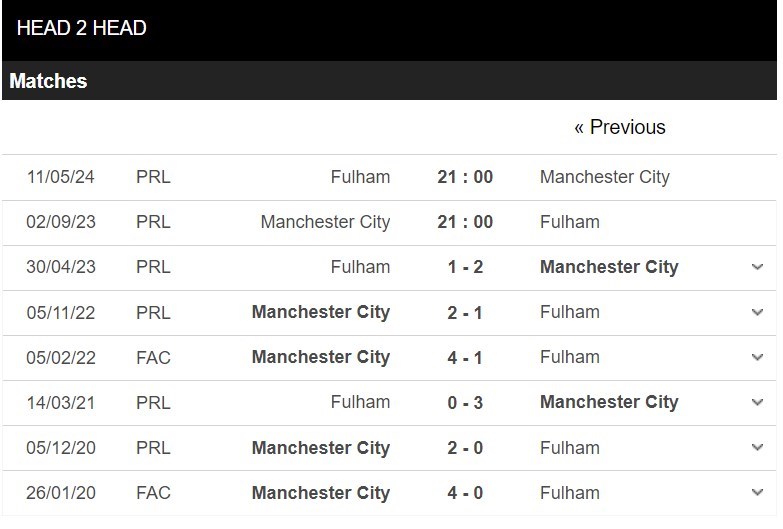783x529 pixels.
Task: Select the FAC label on 05/02/22
Action: 153,358
